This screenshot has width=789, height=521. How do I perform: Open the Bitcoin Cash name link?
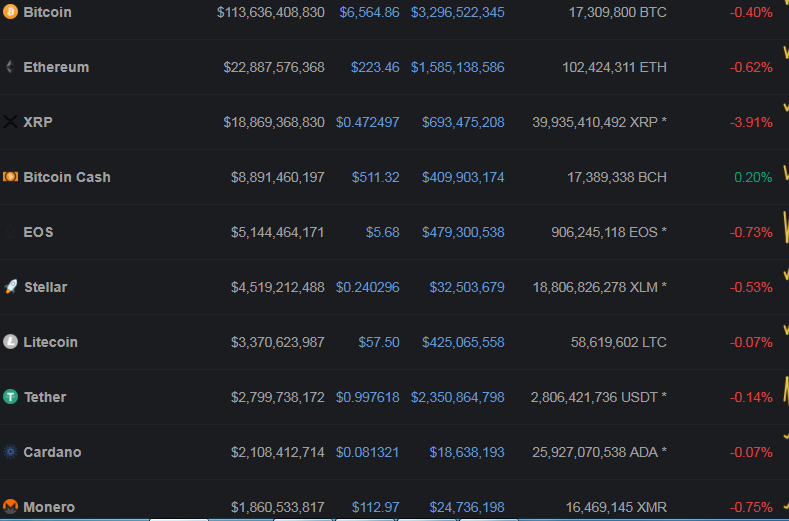[x=67, y=177]
